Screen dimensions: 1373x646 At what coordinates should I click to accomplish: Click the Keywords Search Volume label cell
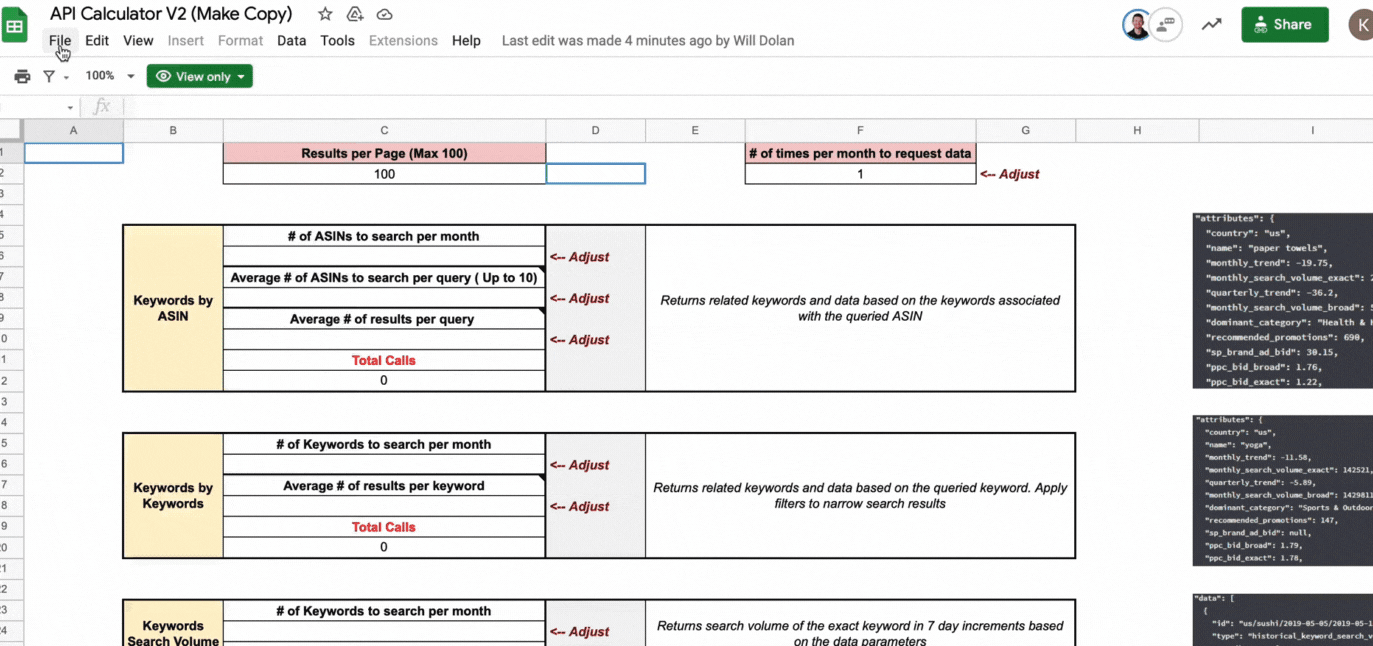point(173,623)
